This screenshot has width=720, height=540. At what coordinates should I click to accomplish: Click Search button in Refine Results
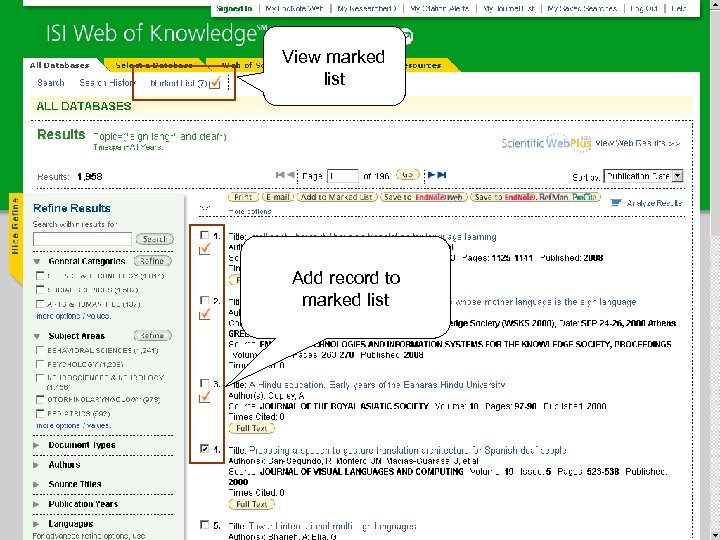(155, 239)
